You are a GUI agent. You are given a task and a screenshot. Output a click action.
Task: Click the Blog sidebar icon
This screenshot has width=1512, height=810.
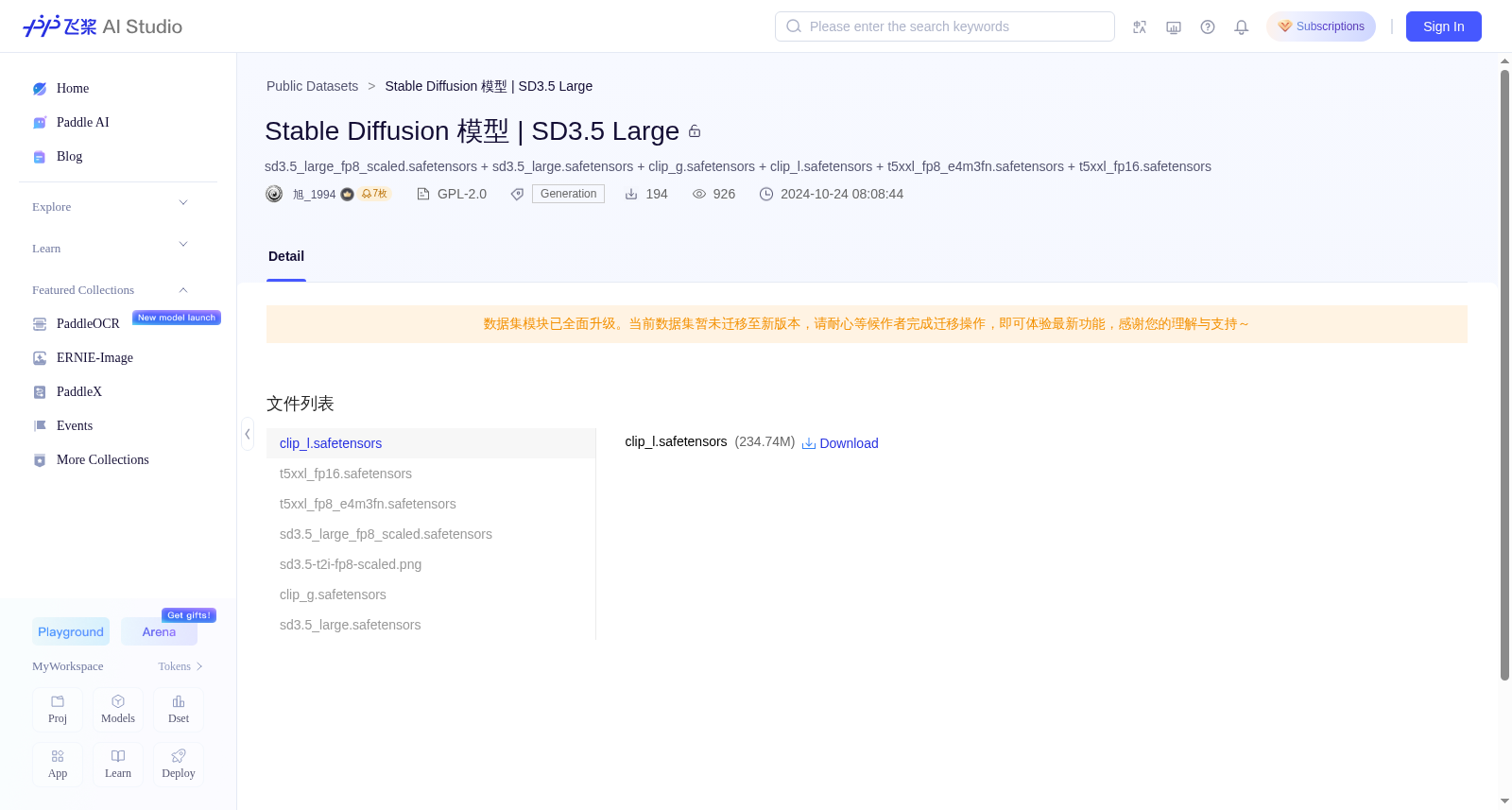coord(40,157)
